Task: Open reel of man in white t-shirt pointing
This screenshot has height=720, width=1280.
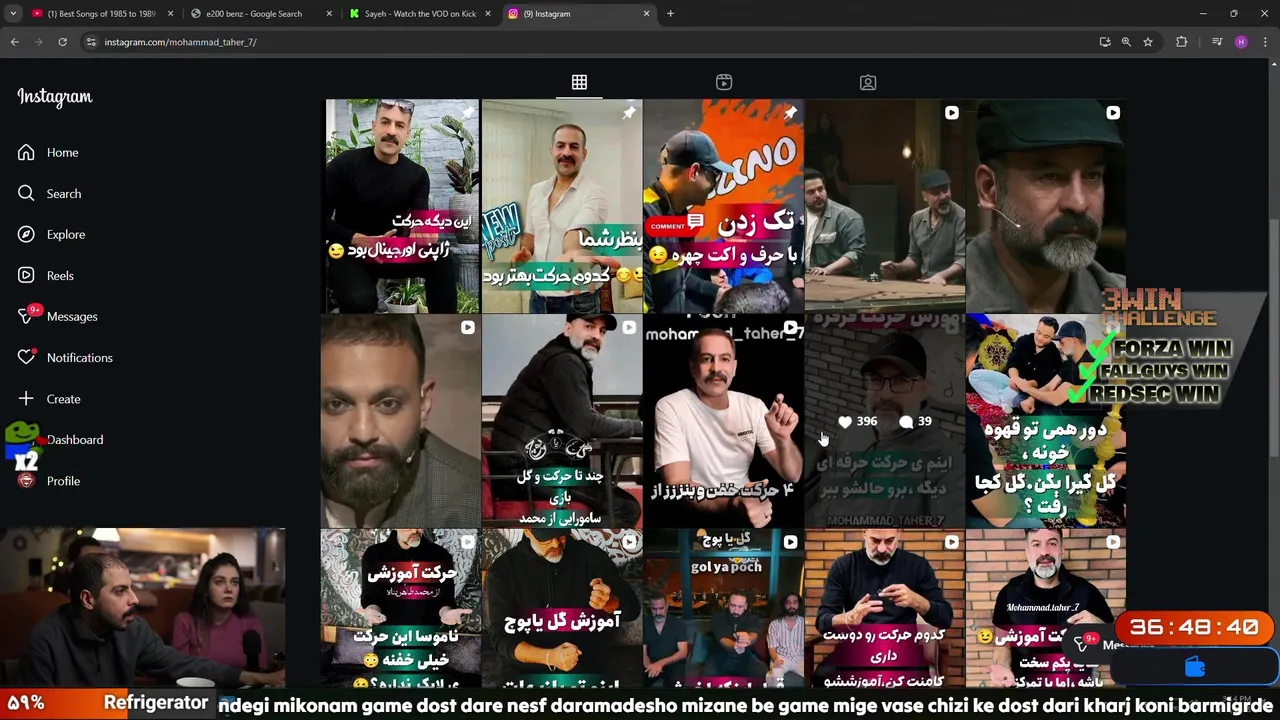Action: [x=723, y=421]
